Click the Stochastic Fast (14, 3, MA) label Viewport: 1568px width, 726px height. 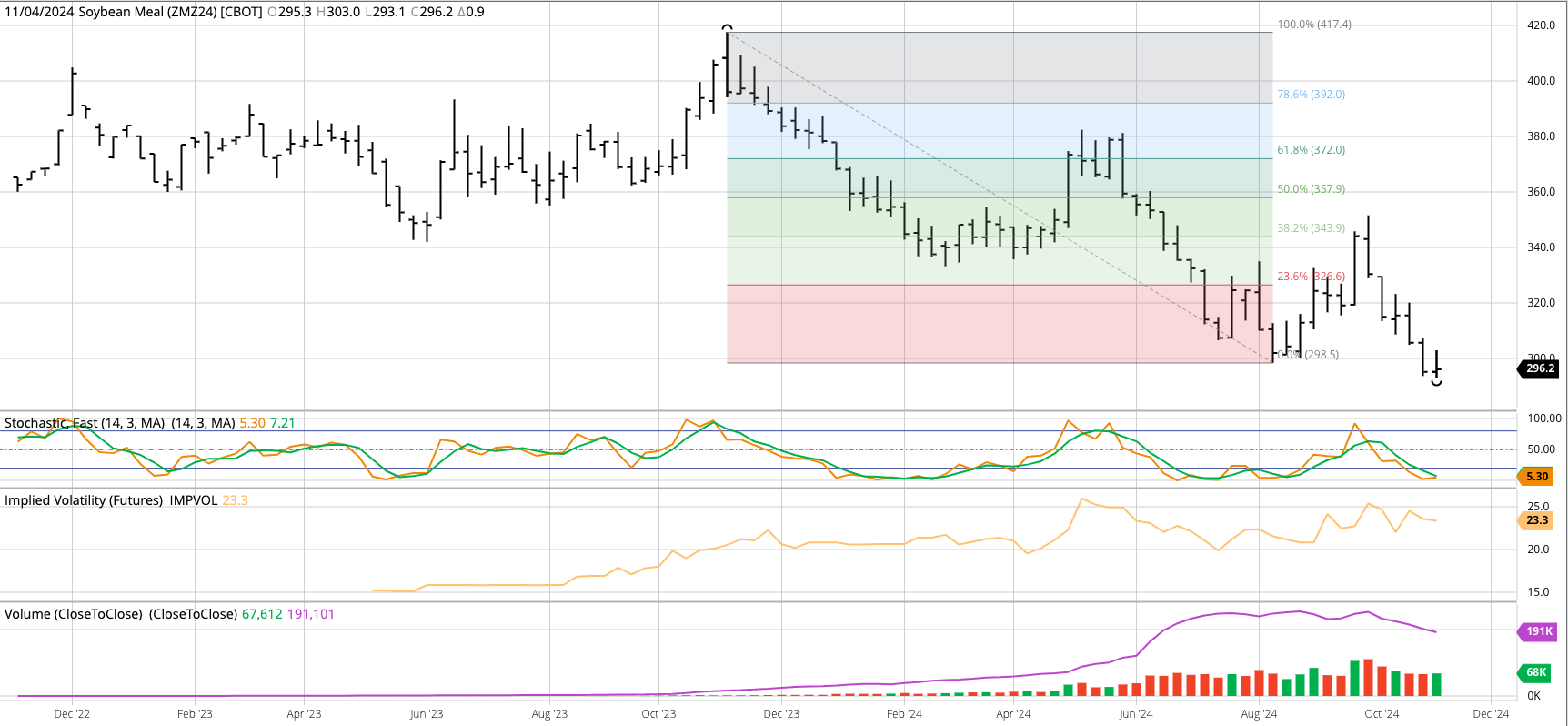point(84,423)
